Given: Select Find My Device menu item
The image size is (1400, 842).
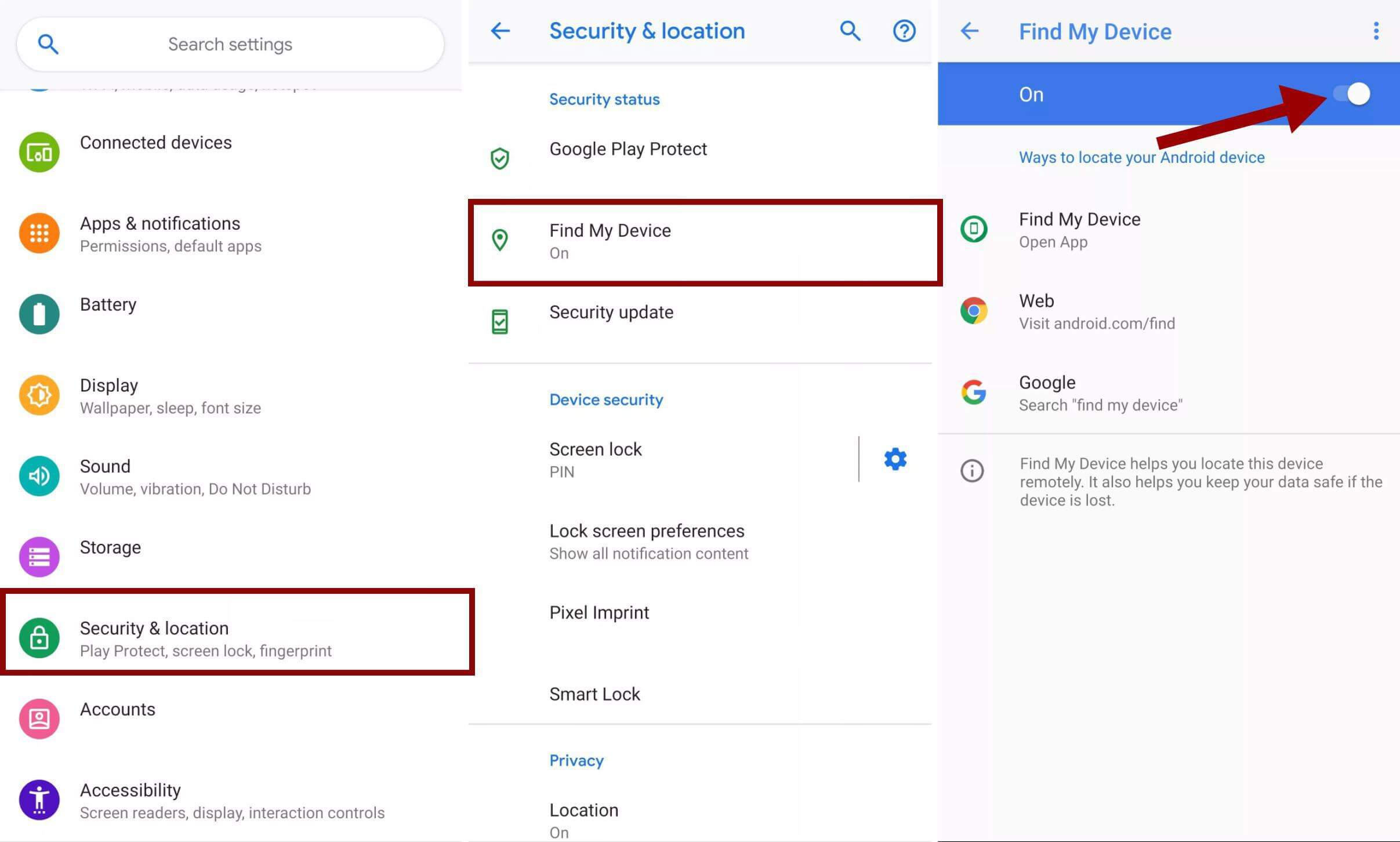Looking at the screenshot, I should click(703, 240).
